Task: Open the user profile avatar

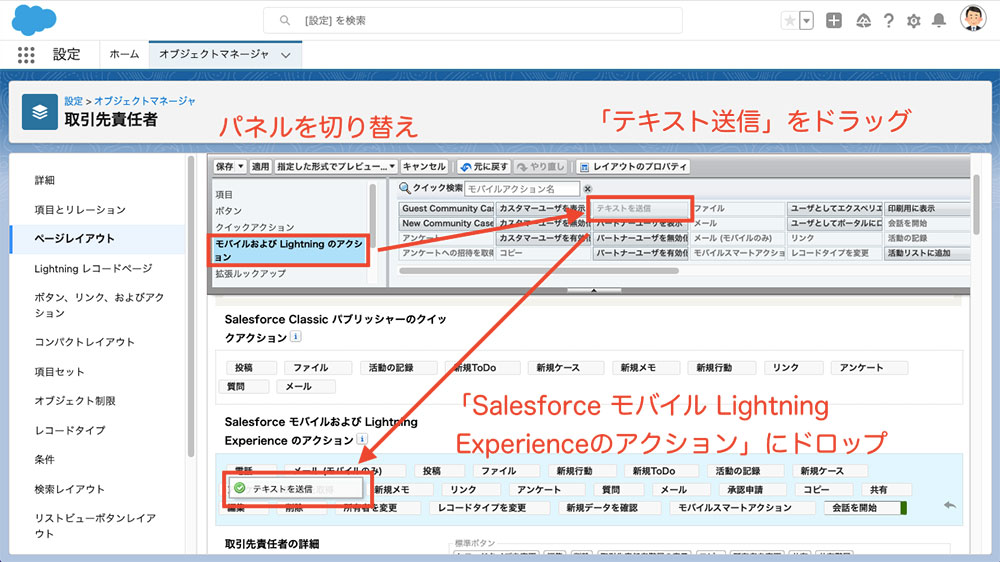Action: coord(973,18)
